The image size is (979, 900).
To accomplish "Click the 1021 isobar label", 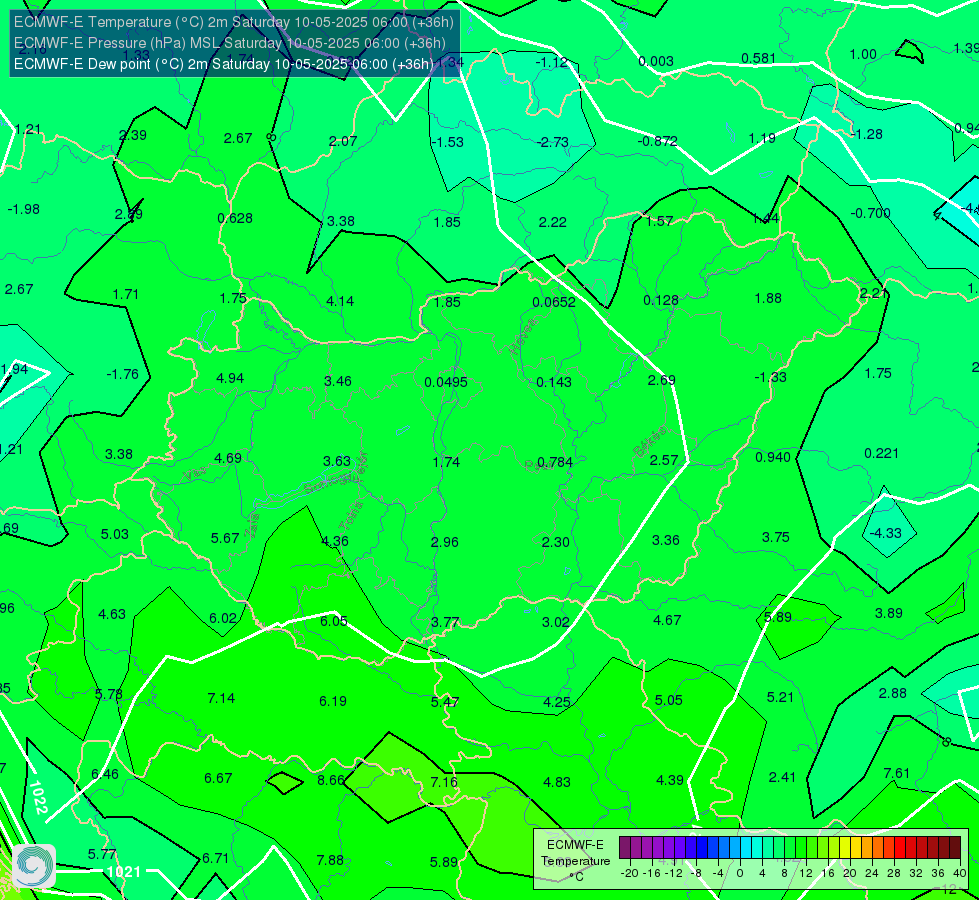I will click(x=124, y=871).
